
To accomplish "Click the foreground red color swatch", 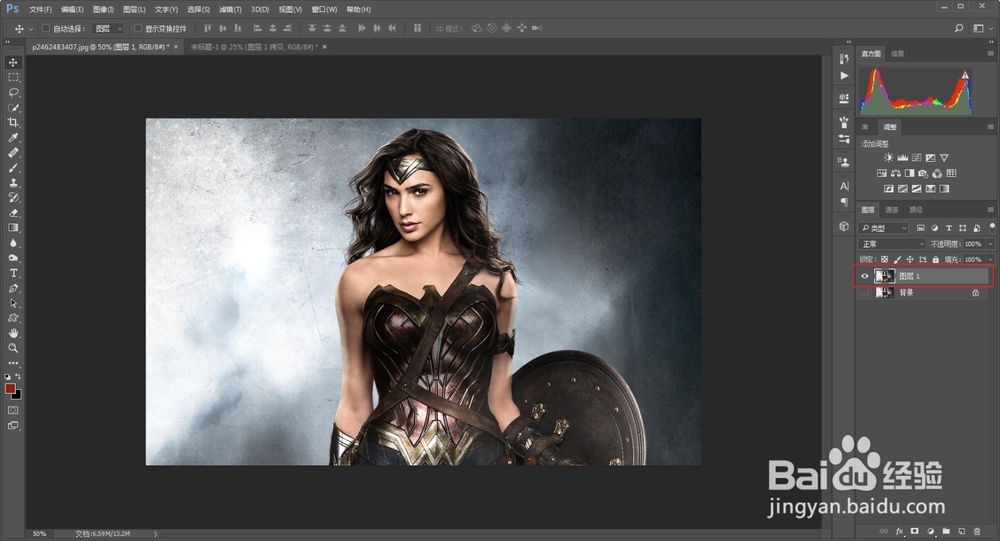I will pos(10,389).
